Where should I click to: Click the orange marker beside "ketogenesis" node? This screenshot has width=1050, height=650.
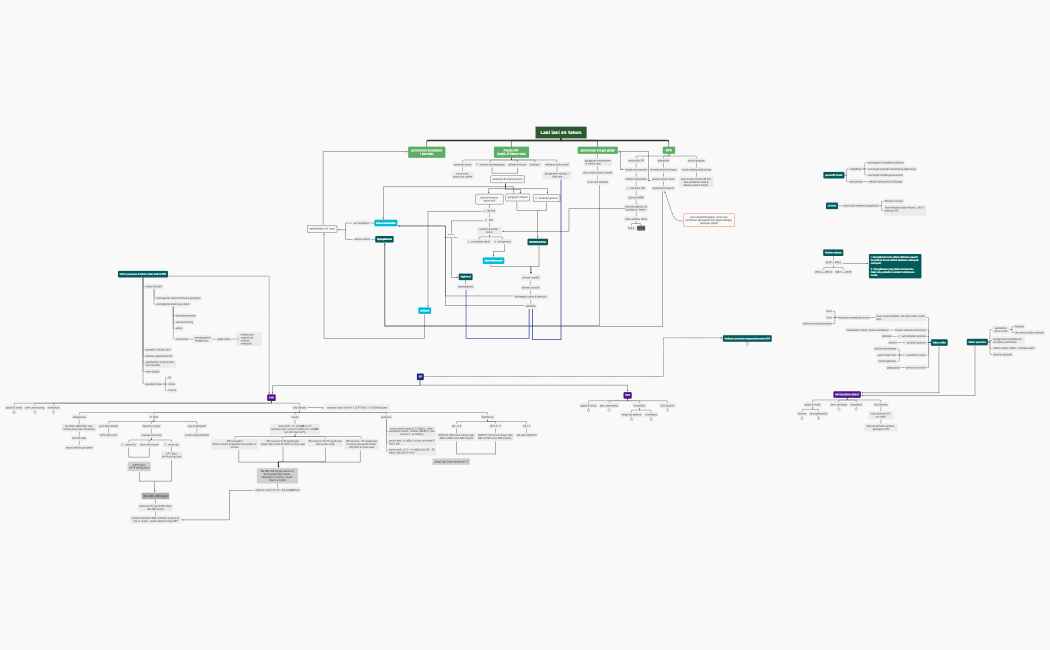click(497, 241)
